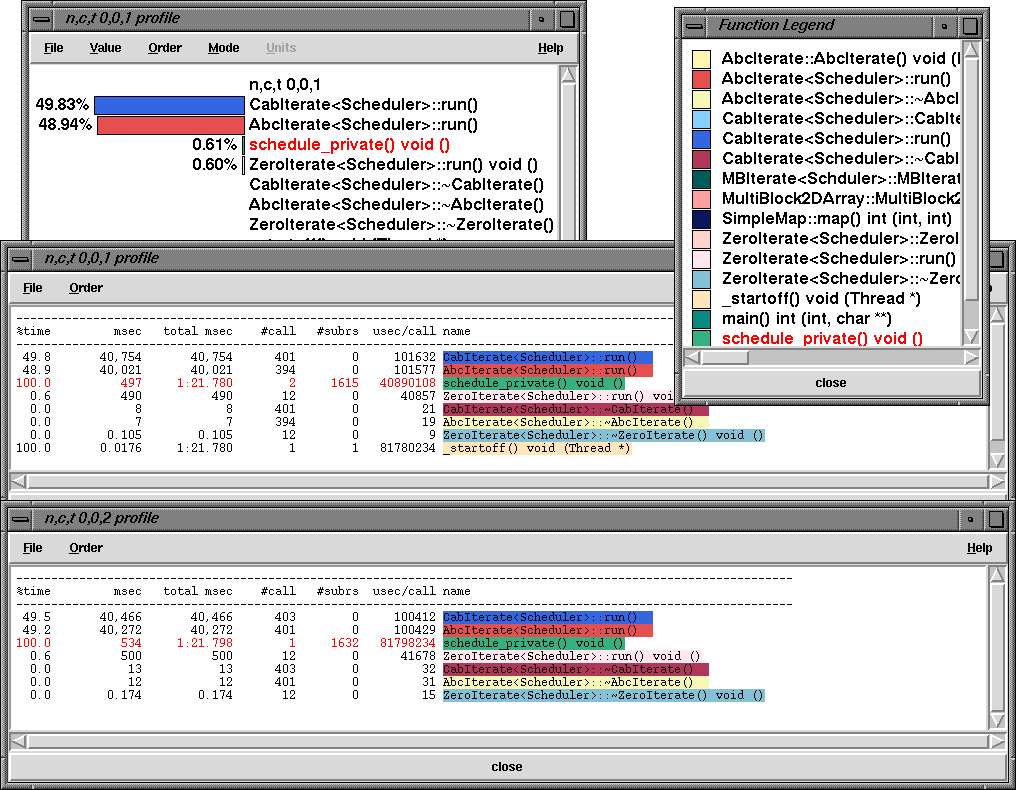Click Function Legend scrollbar up arrow
The width and height of the screenshot is (1016, 790).
[x=971, y=50]
